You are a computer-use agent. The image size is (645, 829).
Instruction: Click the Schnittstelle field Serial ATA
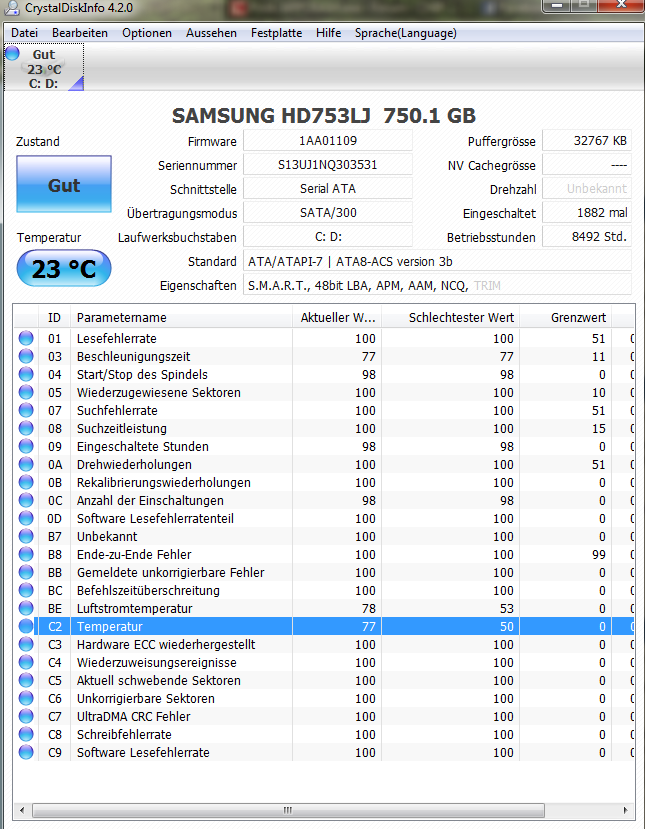(x=328, y=189)
